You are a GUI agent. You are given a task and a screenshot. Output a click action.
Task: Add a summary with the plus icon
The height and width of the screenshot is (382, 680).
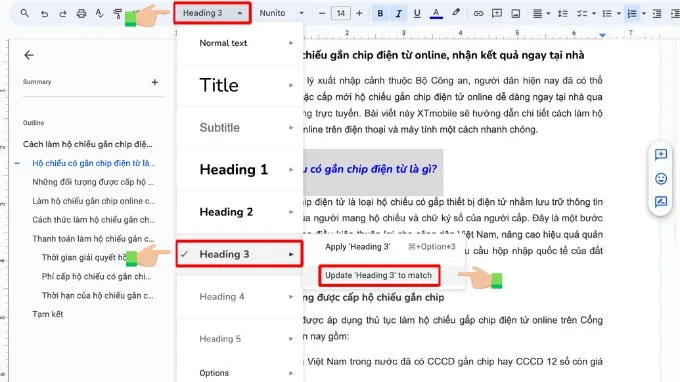[x=155, y=82]
